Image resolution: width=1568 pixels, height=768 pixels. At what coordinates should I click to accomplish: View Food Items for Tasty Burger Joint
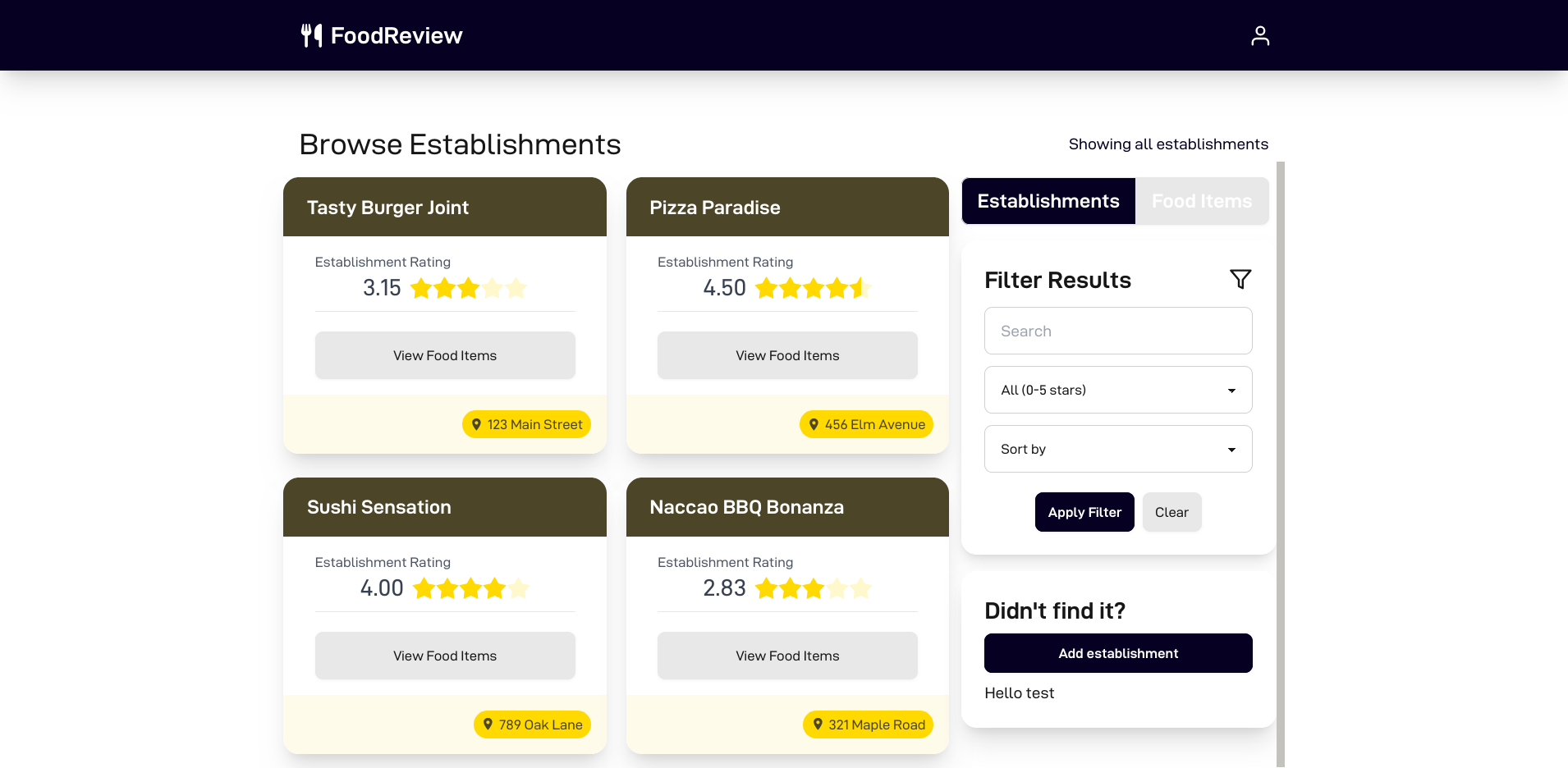tap(444, 355)
